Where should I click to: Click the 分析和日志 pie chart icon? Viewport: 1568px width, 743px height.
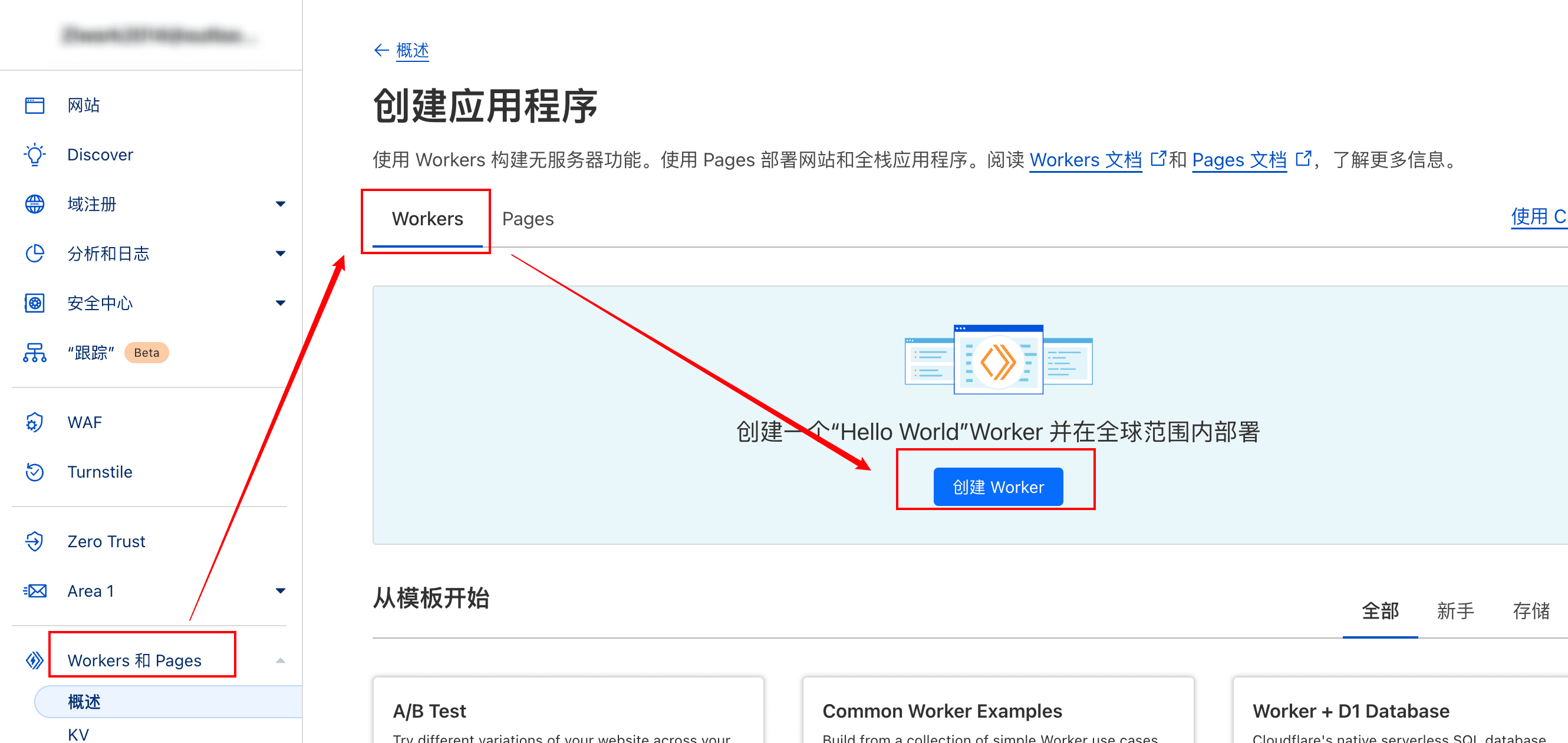35,254
